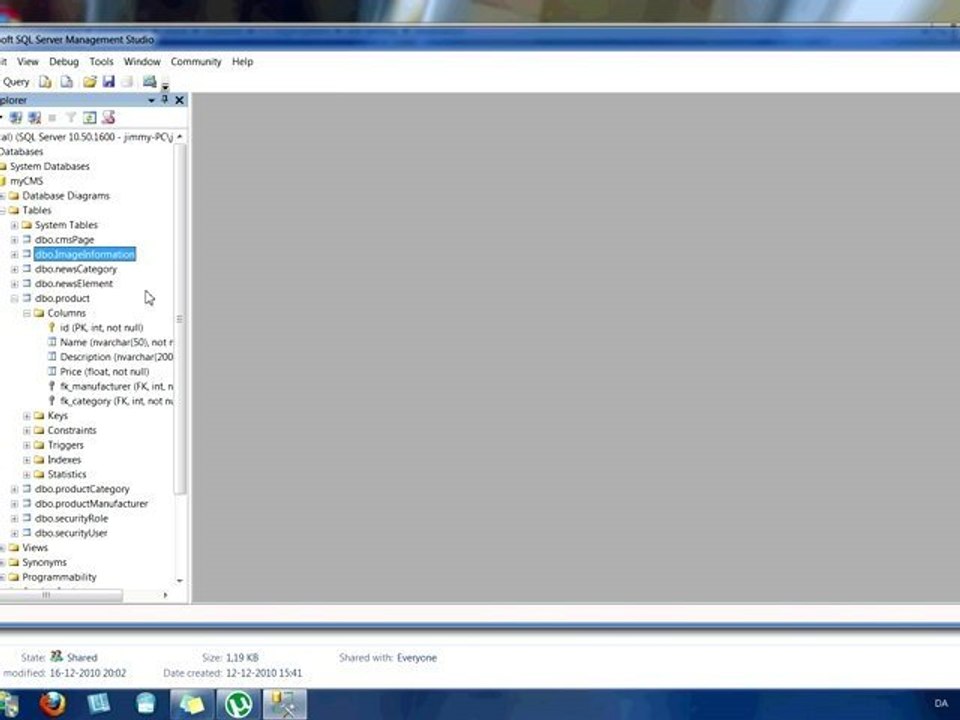The width and height of the screenshot is (960, 720).
Task: Collapse the dbo.product table node
Action: point(14,299)
